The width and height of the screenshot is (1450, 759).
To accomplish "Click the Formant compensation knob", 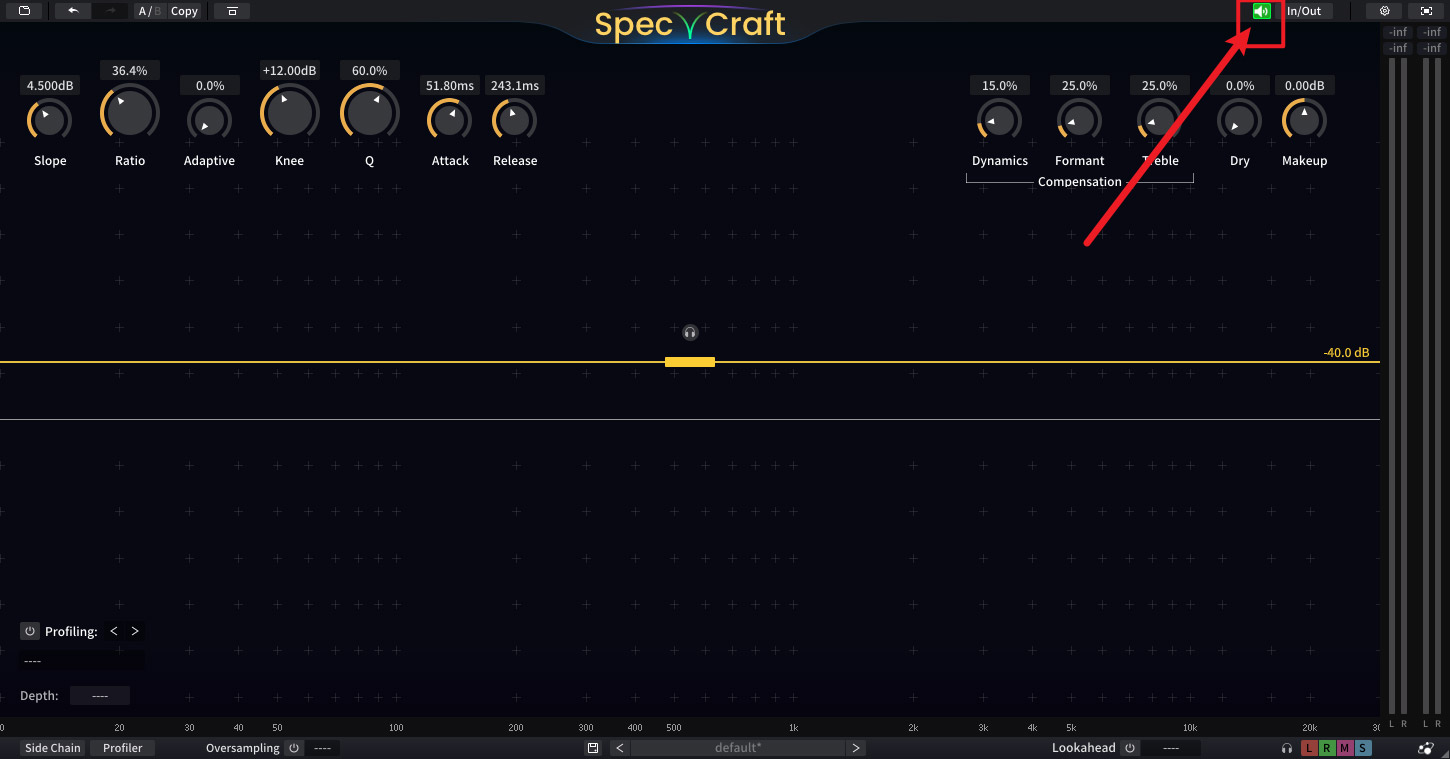I will (x=1080, y=121).
